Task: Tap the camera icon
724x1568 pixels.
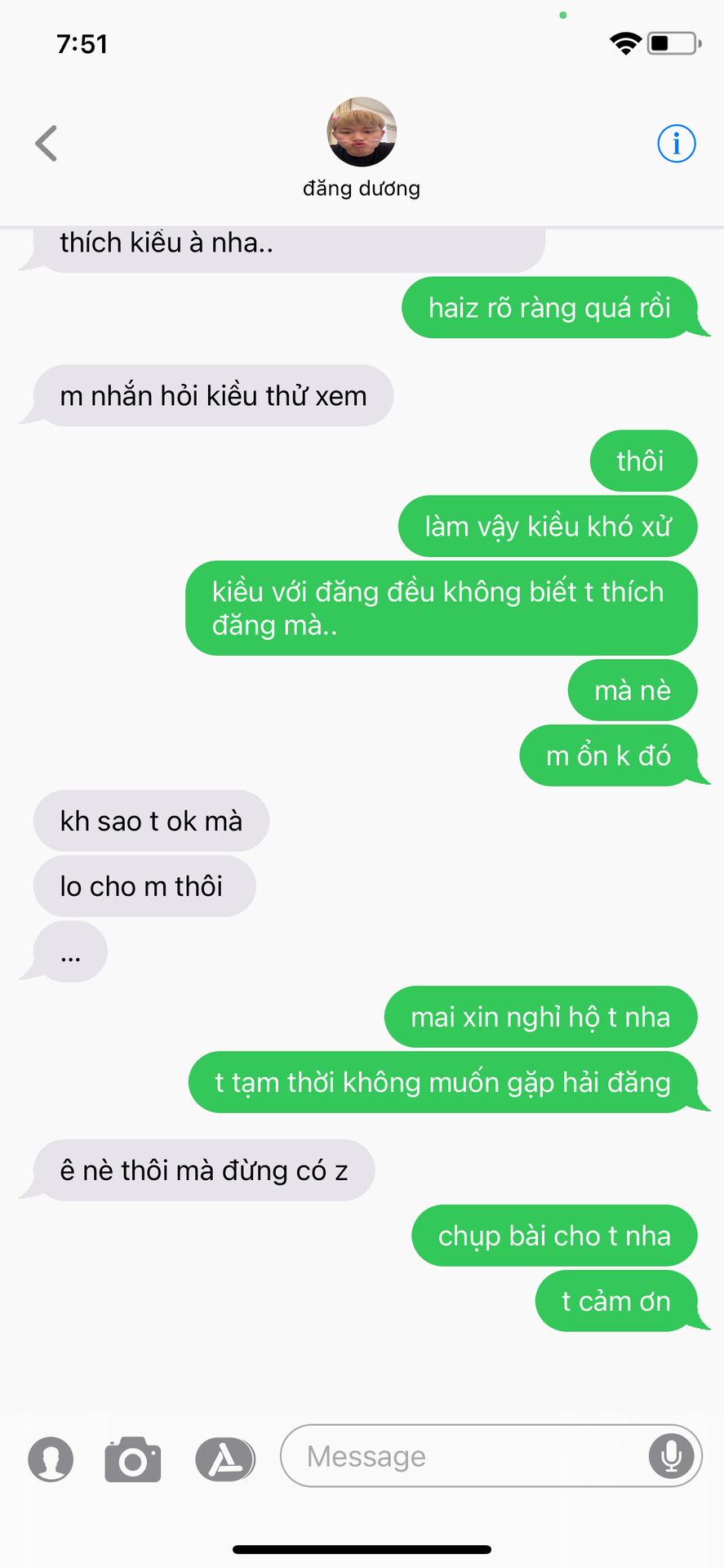Action: (133, 1459)
